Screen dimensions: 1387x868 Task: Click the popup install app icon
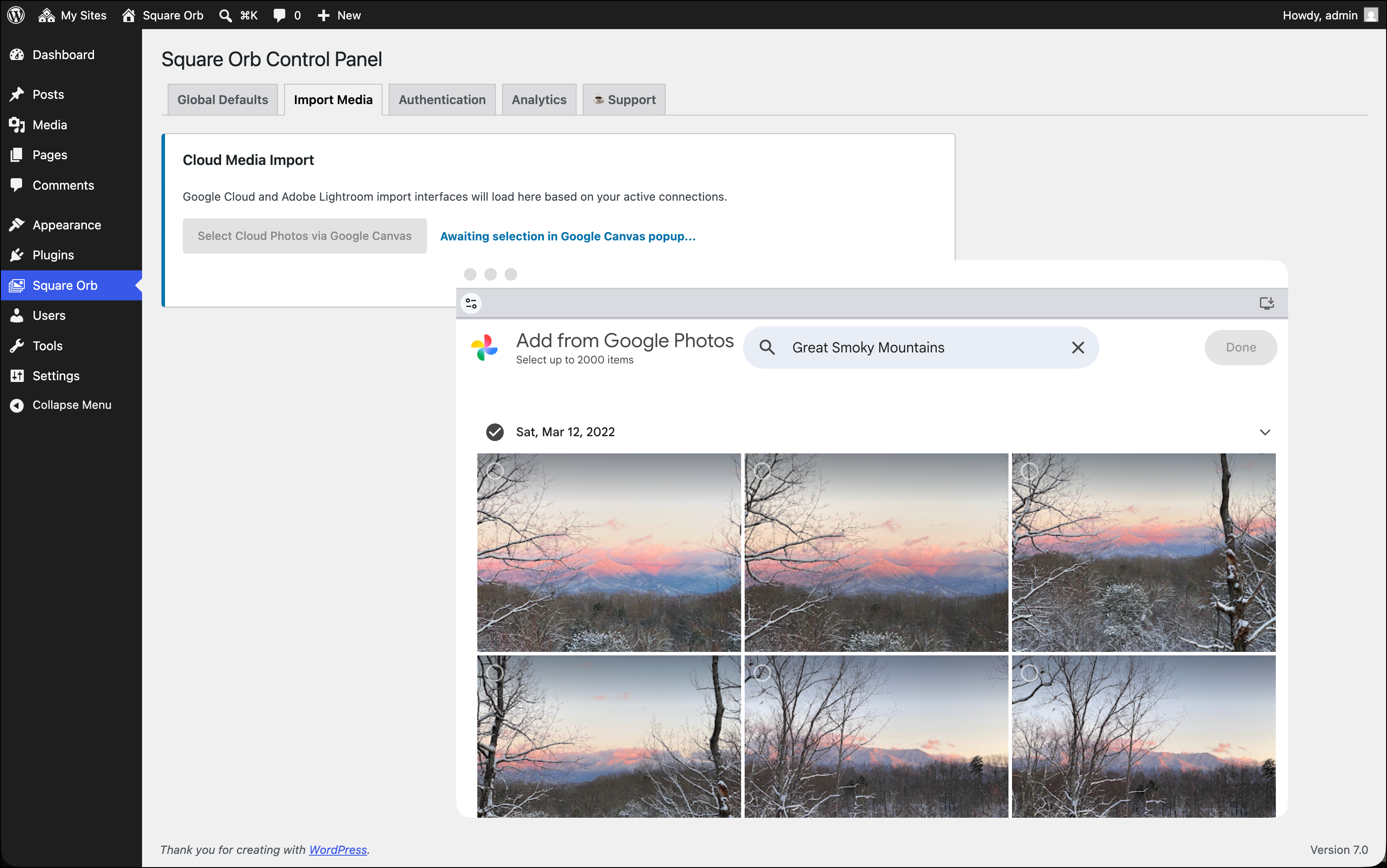click(x=1267, y=303)
